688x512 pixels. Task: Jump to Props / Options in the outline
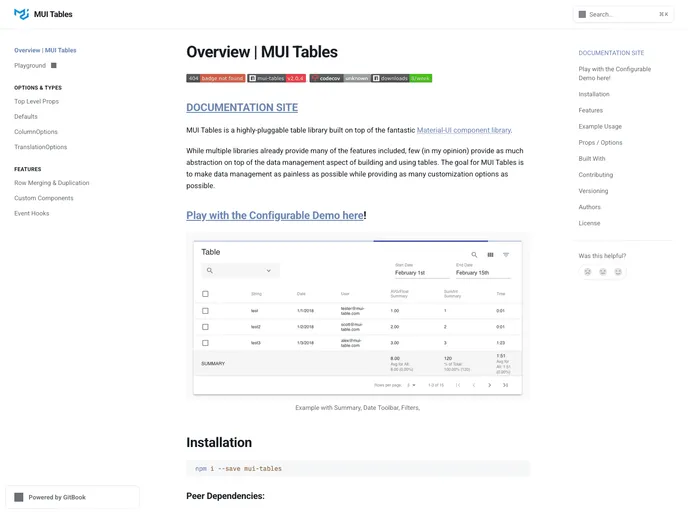[x=600, y=142]
